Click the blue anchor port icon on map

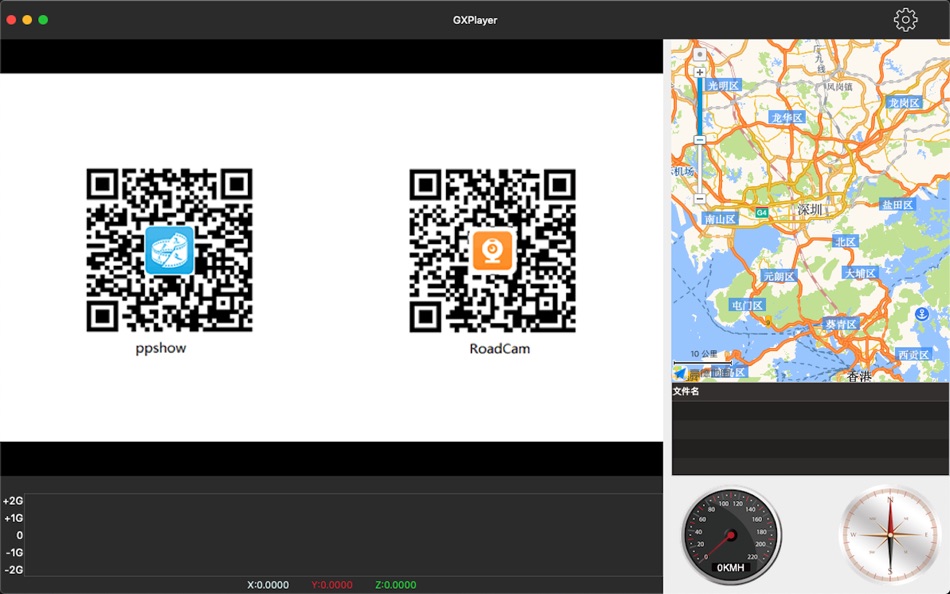coord(922,314)
